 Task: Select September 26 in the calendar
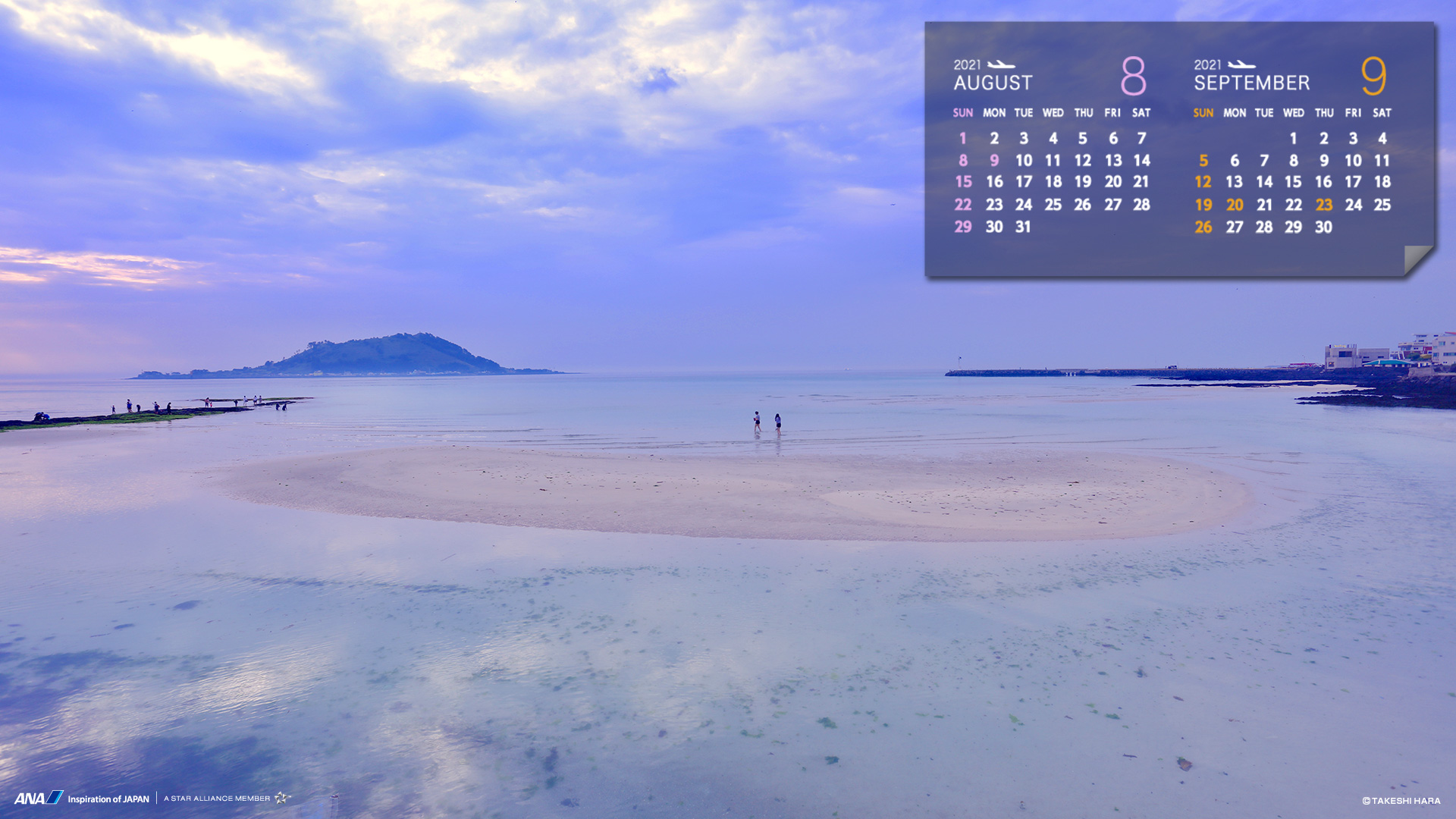tap(1203, 227)
